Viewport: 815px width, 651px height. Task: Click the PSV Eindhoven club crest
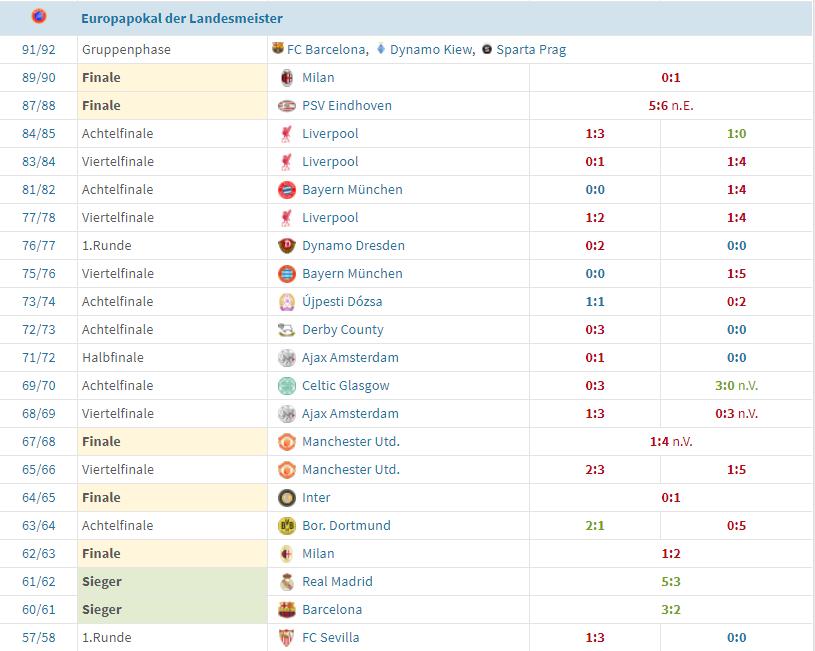click(287, 105)
